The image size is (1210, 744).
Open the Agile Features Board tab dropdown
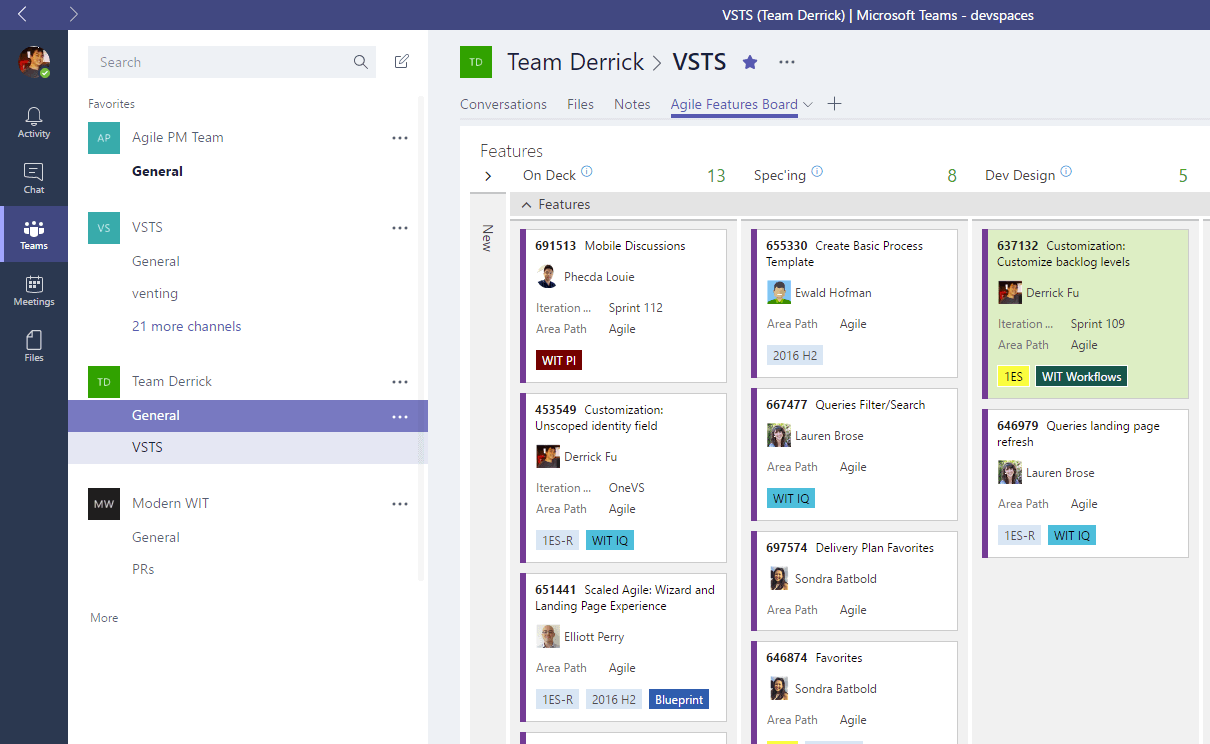808,105
